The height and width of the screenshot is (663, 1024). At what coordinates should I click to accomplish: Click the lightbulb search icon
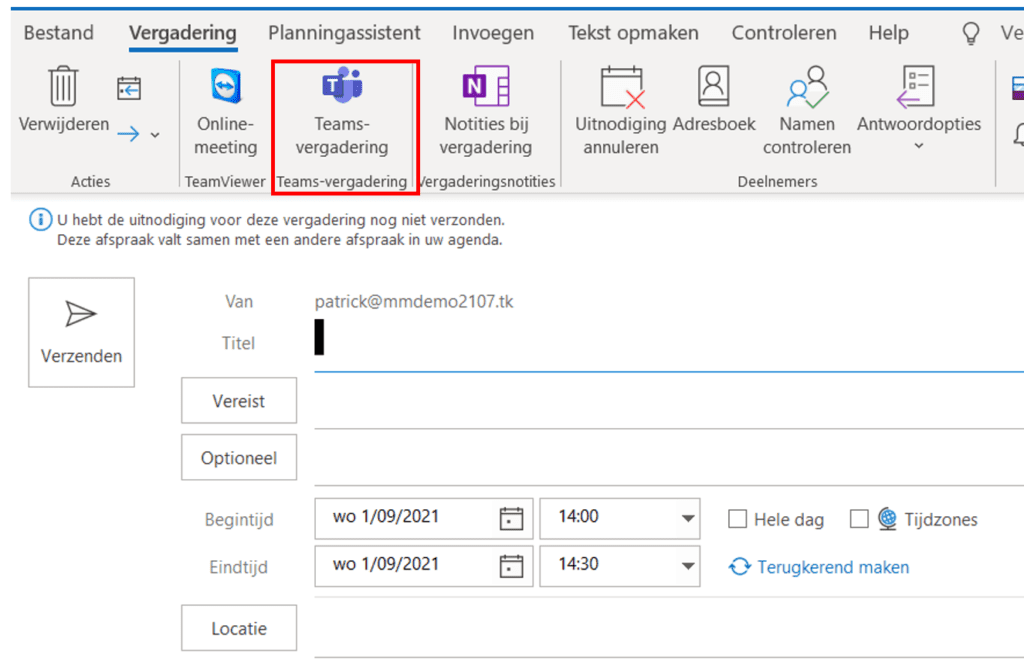(x=971, y=33)
